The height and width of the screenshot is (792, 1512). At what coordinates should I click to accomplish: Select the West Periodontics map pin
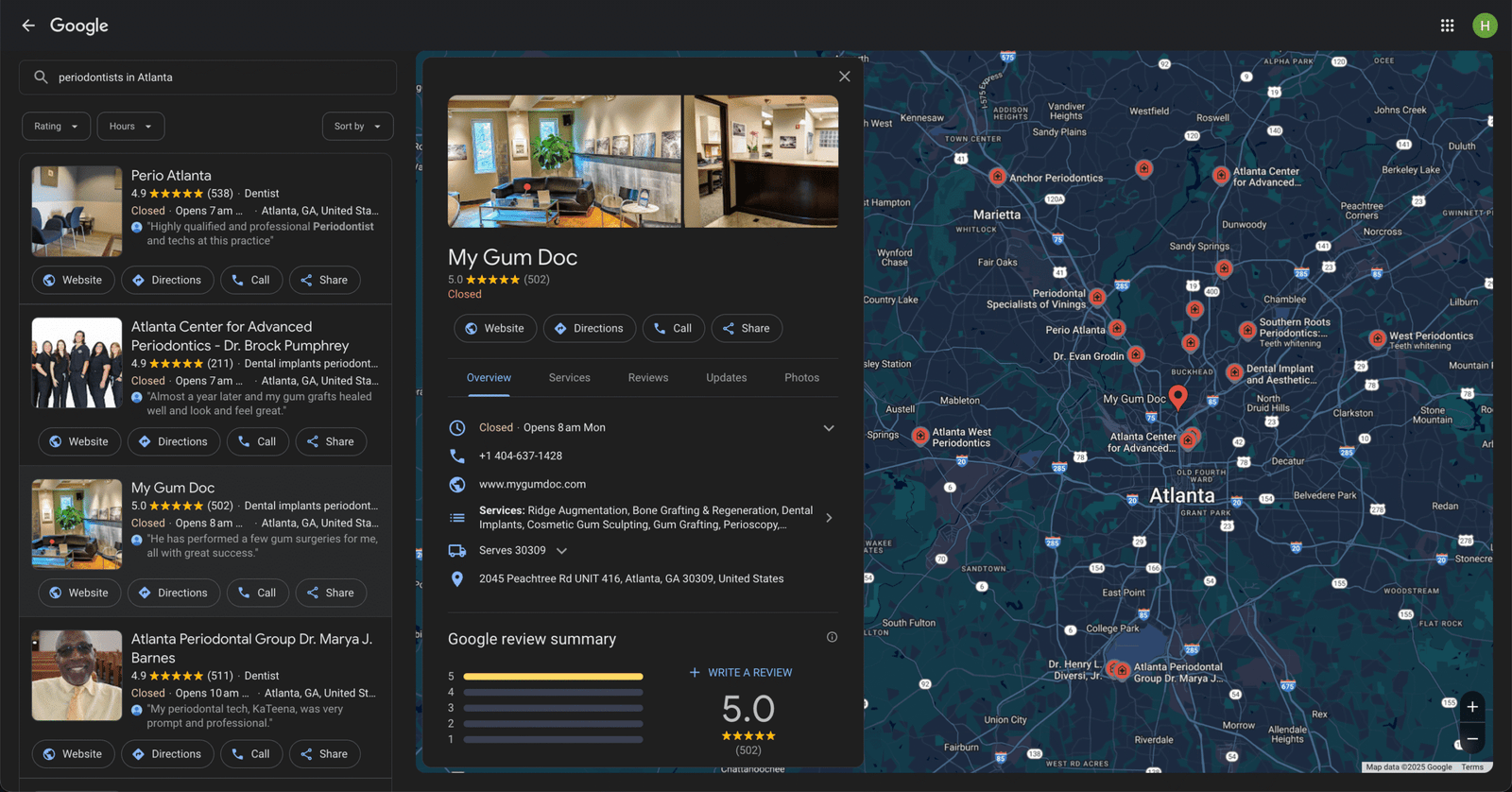click(1377, 338)
